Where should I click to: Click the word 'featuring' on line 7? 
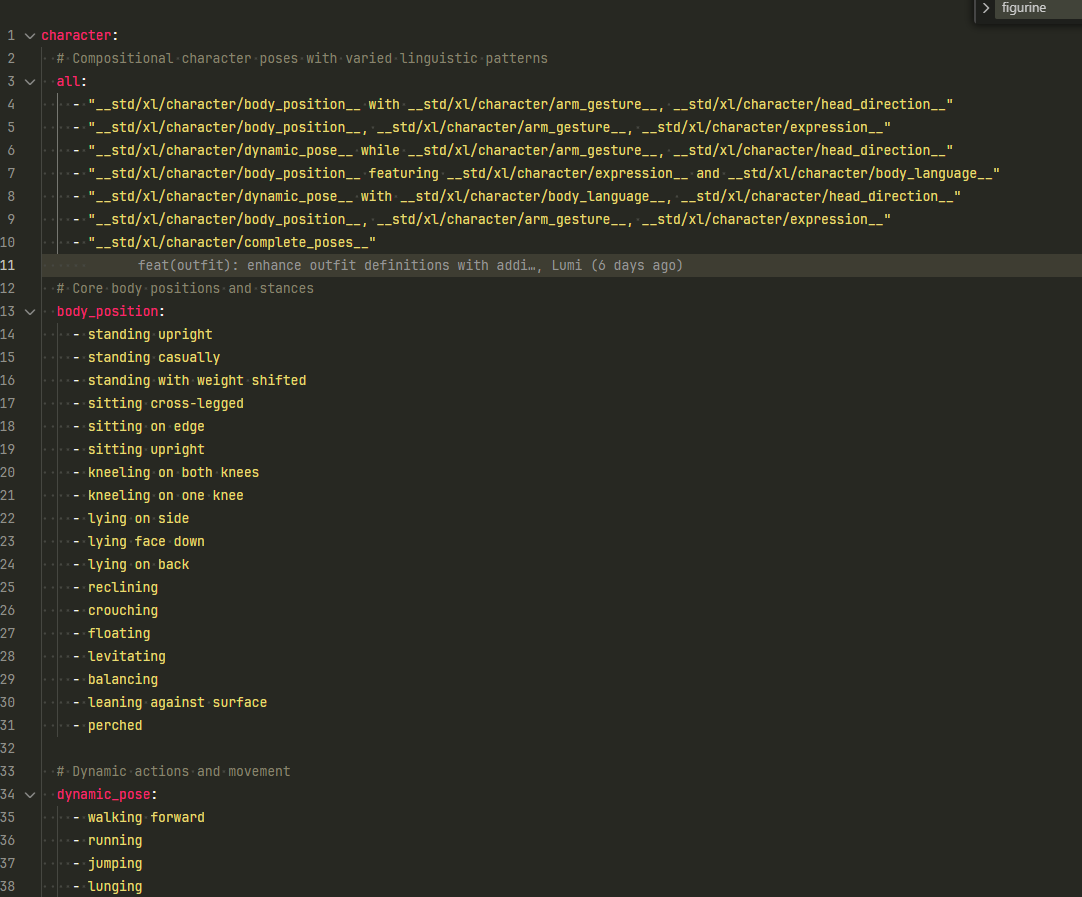[x=404, y=173]
